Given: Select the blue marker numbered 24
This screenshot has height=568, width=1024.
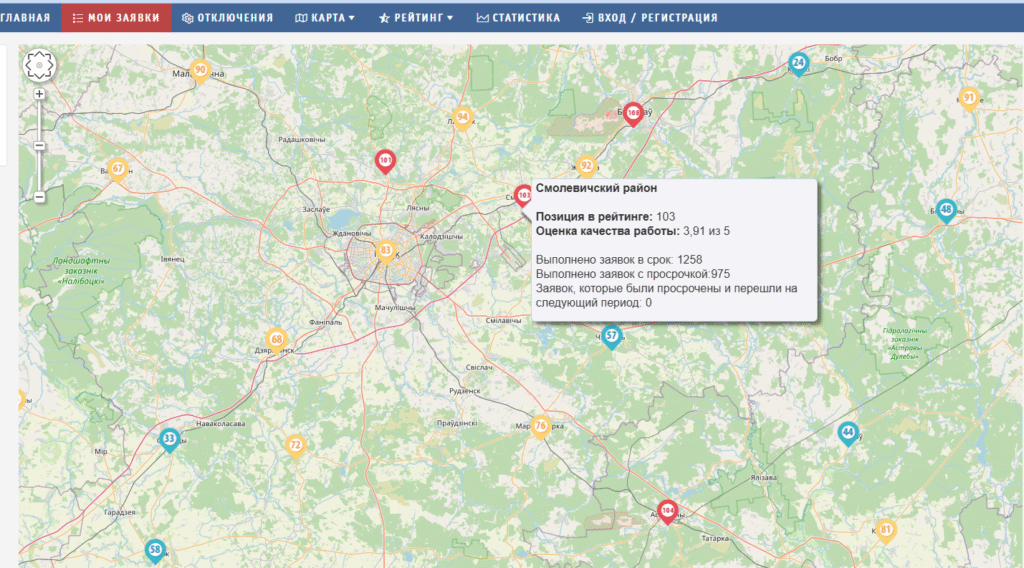Looking at the screenshot, I should (x=798, y=64).
